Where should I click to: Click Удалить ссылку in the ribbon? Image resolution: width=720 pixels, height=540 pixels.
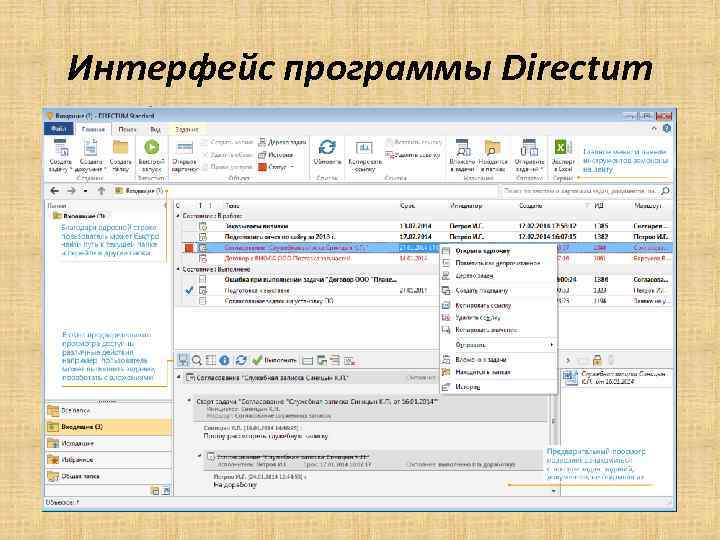(x=413, y=155)
